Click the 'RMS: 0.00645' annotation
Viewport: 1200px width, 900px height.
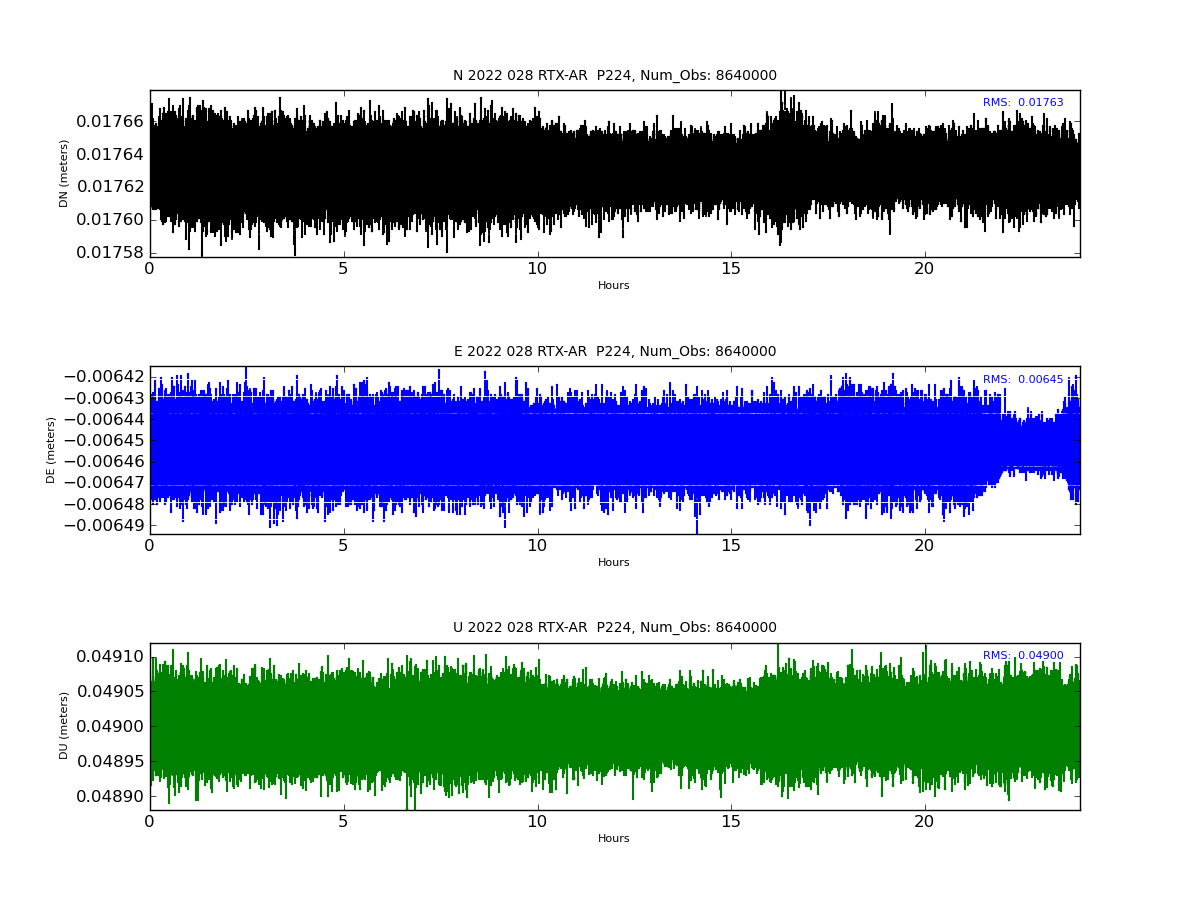click(x=1023, y=380)
